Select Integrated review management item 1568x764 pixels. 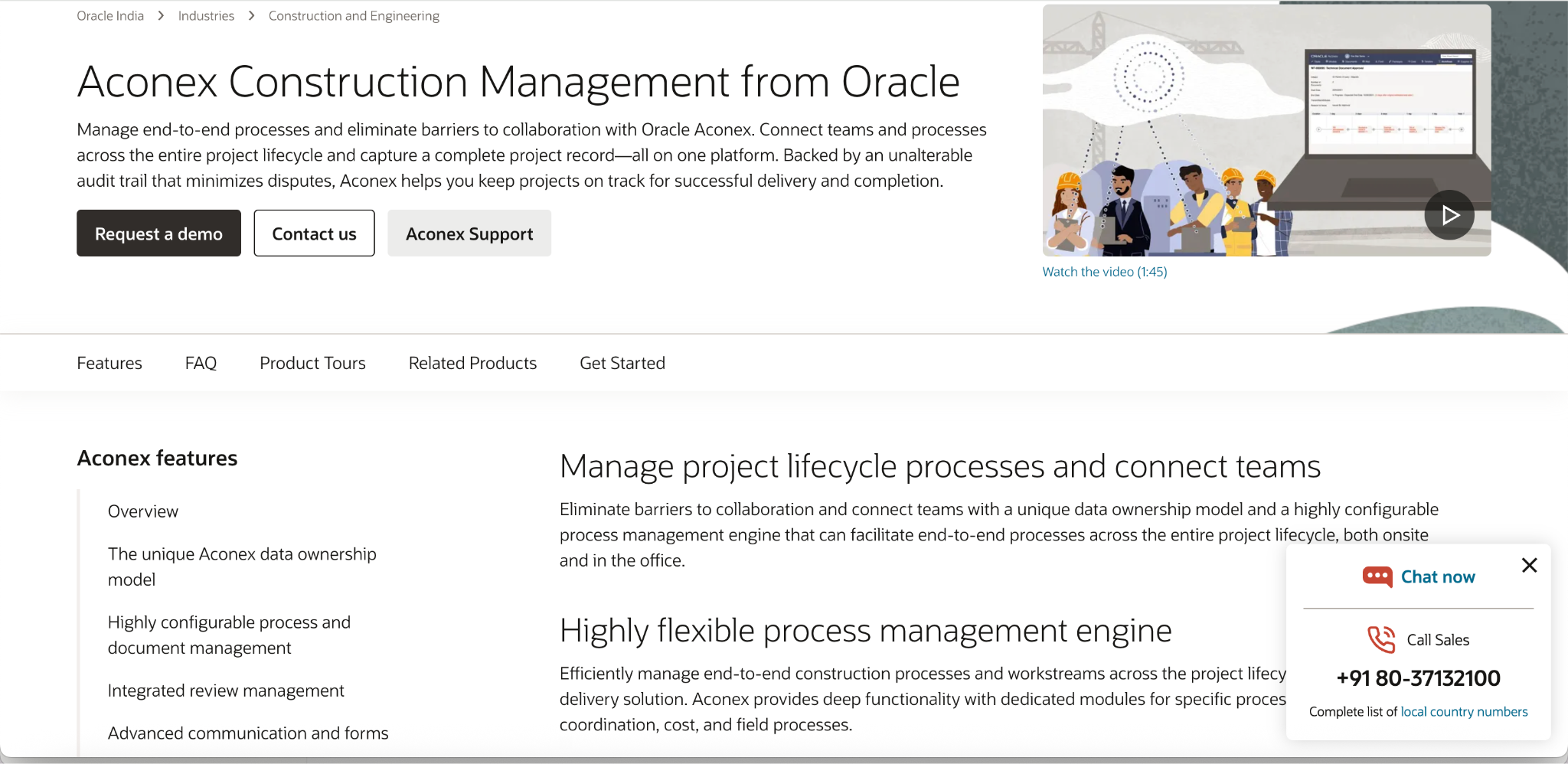(x=226, y=691)
